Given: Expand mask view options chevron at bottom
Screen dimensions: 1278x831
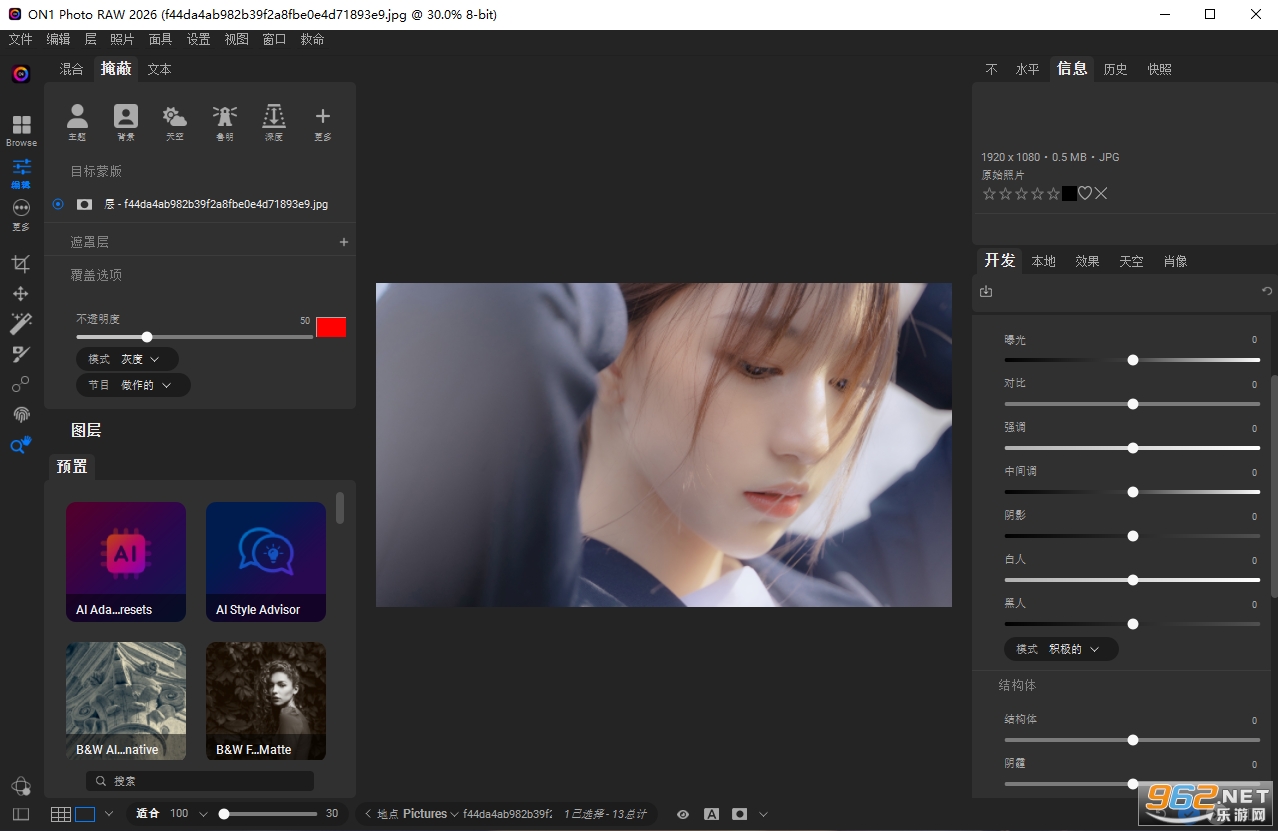Looking at the screenshot, I should pos(764,814).
